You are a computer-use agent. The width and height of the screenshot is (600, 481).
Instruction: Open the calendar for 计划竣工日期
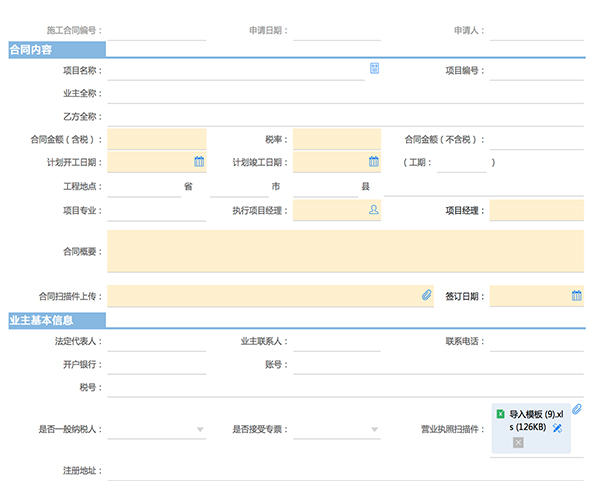click(374, 161)
